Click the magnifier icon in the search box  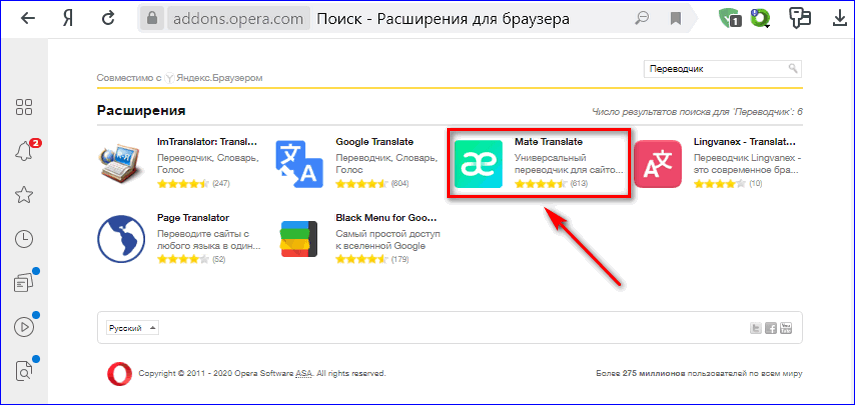pyautogui.click(x=793, y=69)
